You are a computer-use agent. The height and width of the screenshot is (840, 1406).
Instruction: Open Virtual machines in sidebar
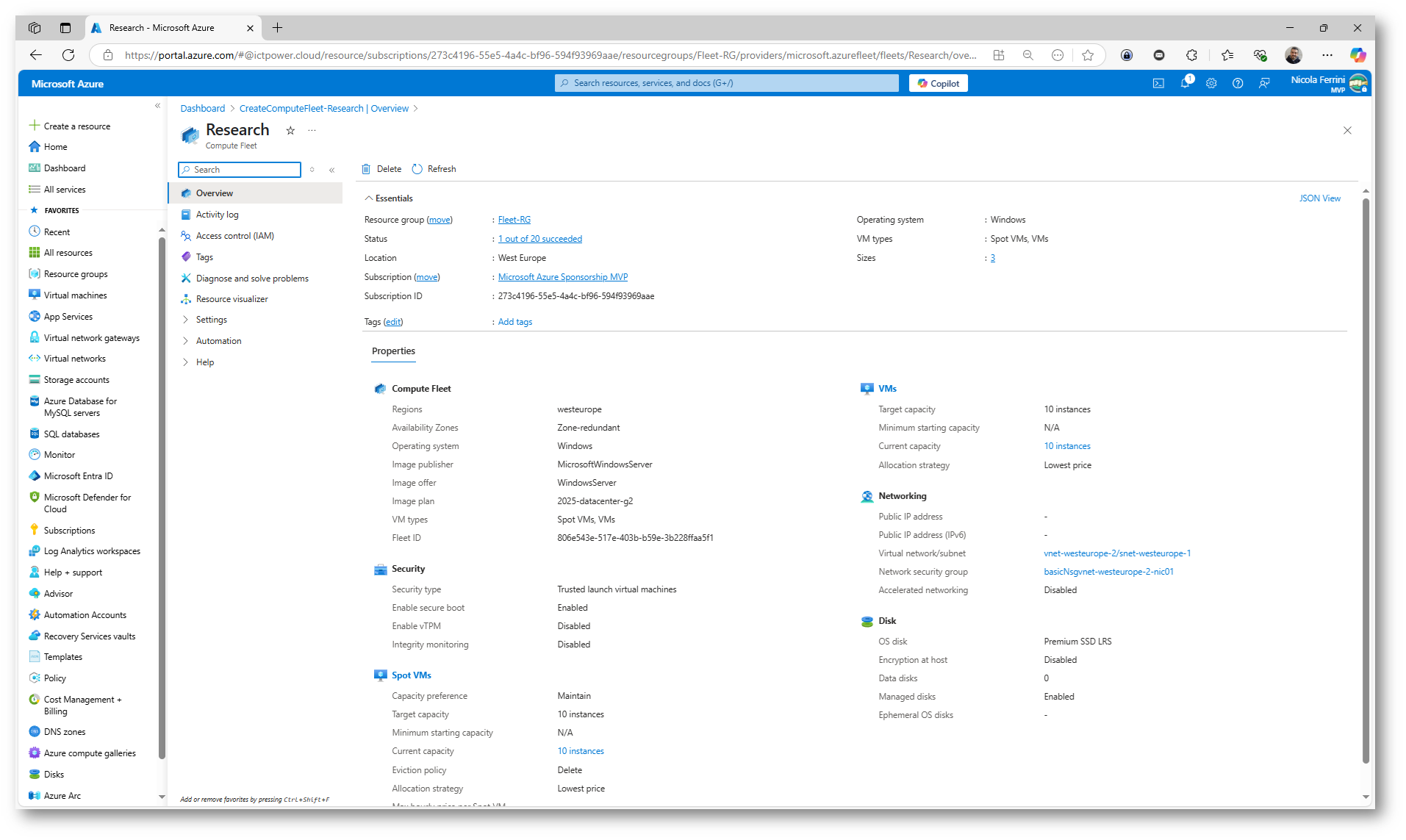68,295
